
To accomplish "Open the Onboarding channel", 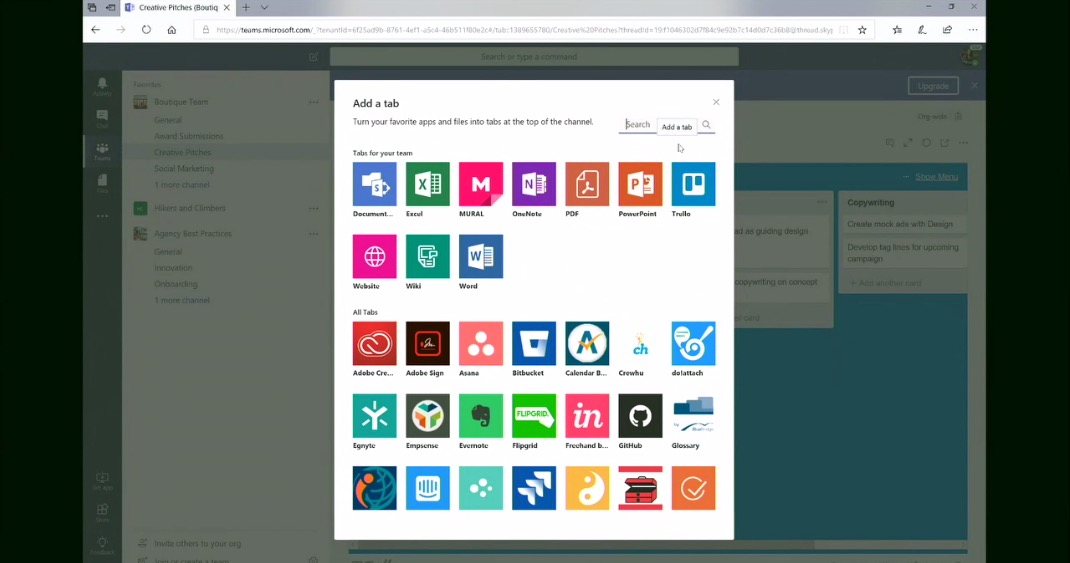I will click(175, 284).
